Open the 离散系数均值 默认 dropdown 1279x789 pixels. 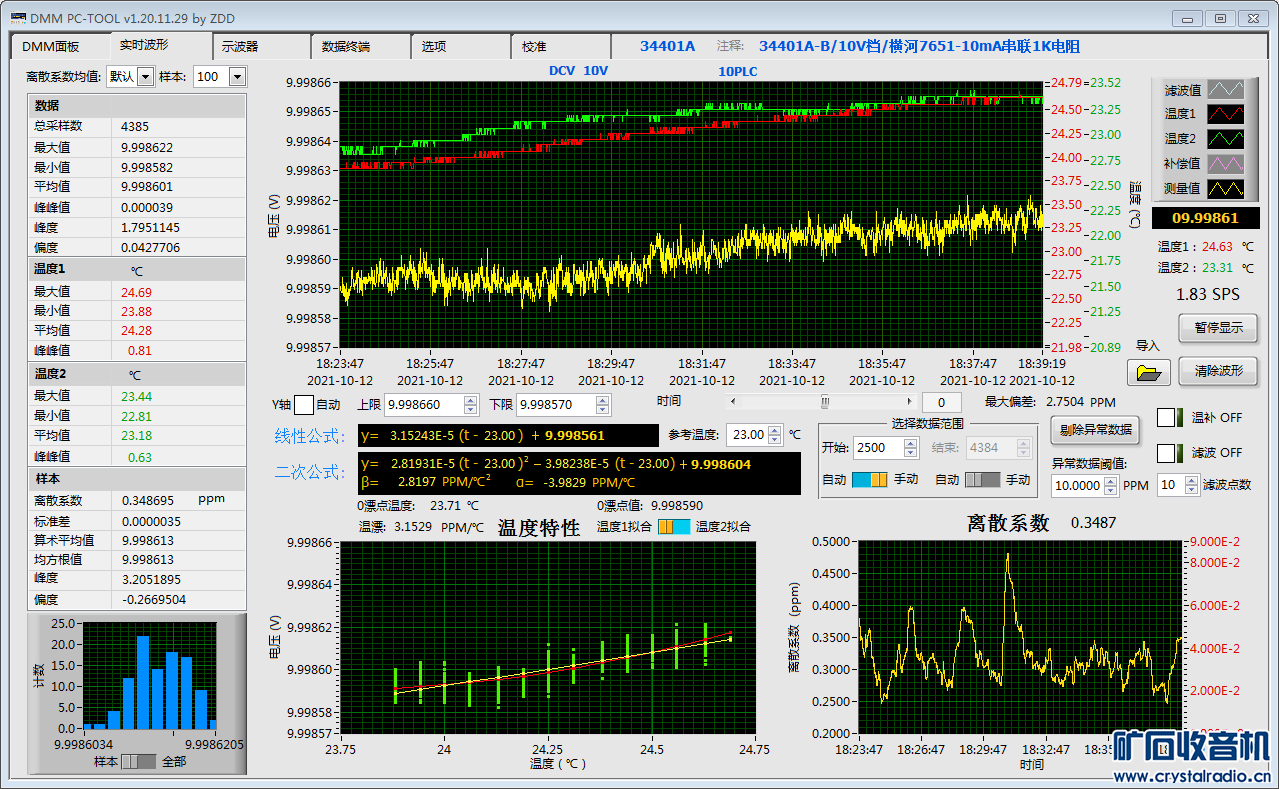pos(144,77)
